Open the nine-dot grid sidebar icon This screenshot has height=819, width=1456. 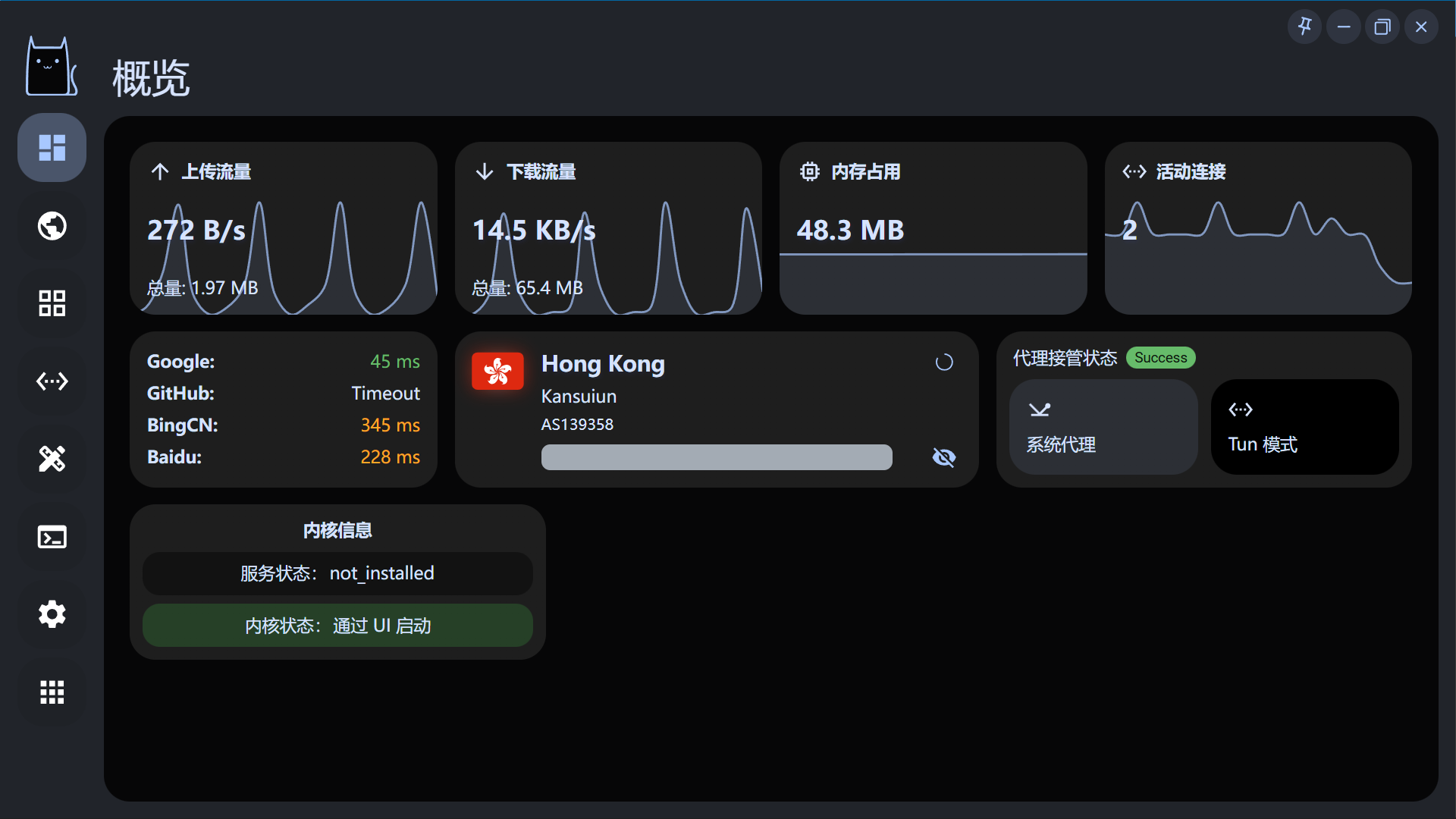coord(52,692)
